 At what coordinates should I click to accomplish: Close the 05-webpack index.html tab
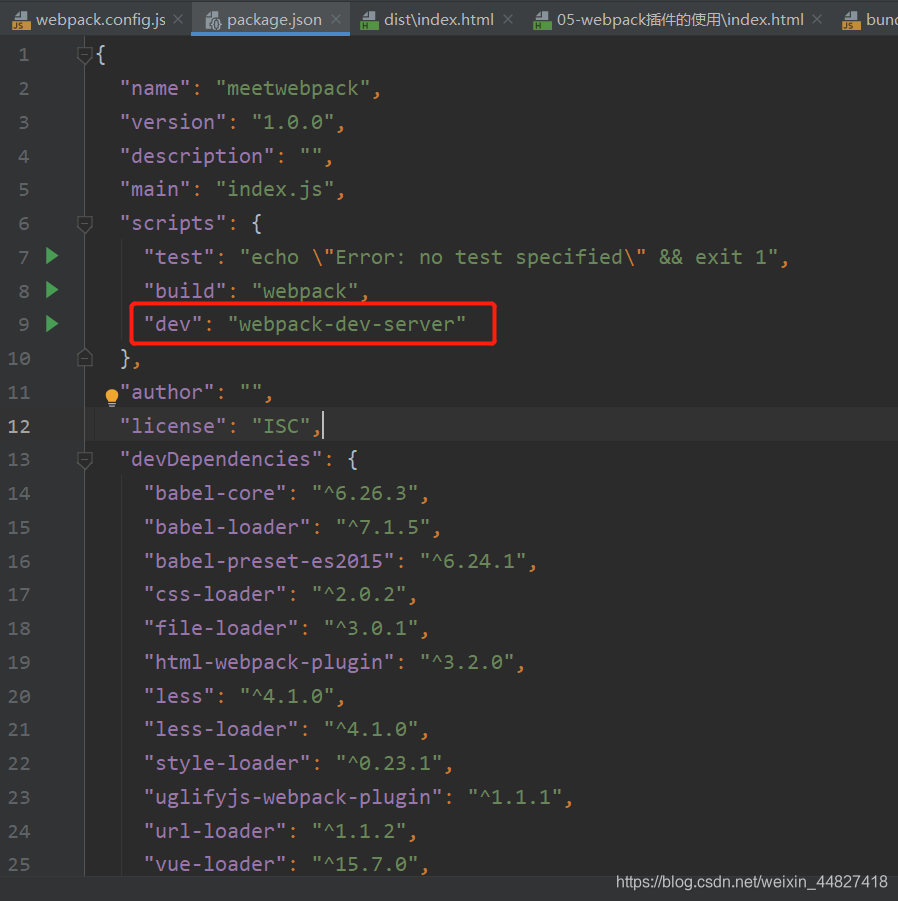click(x=817, y=20)
